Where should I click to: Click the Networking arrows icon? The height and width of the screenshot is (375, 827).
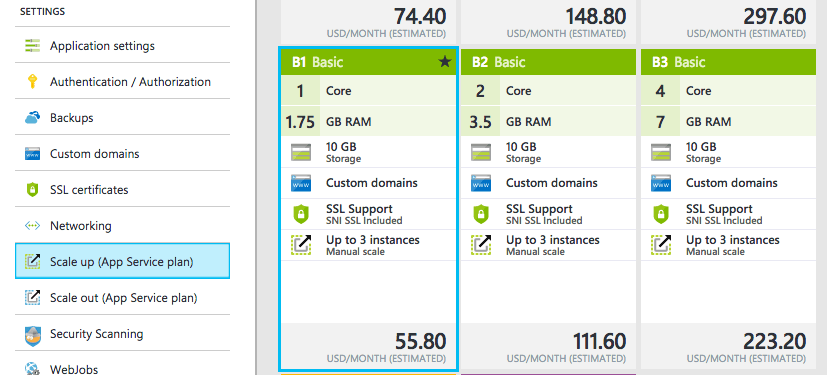click(33, 226)
